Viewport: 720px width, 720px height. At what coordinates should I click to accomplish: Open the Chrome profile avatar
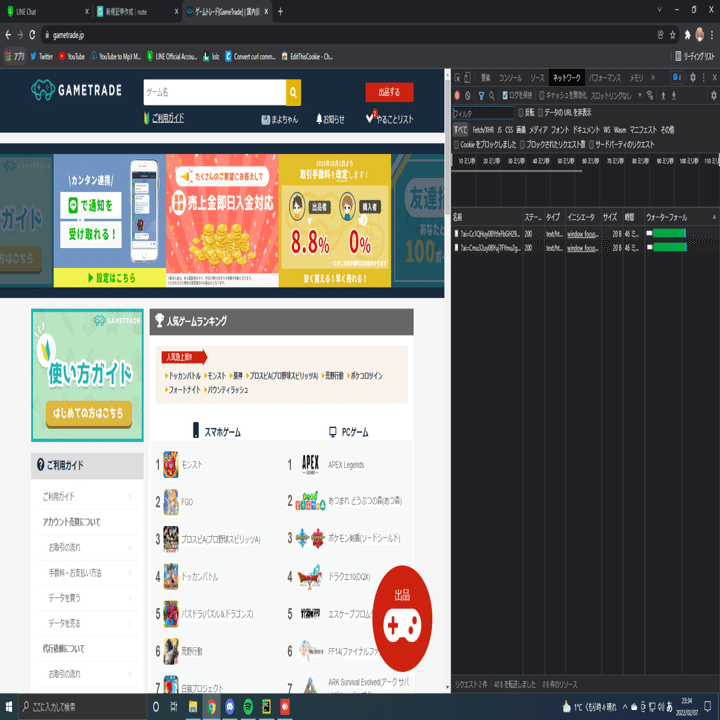(700, 35)
